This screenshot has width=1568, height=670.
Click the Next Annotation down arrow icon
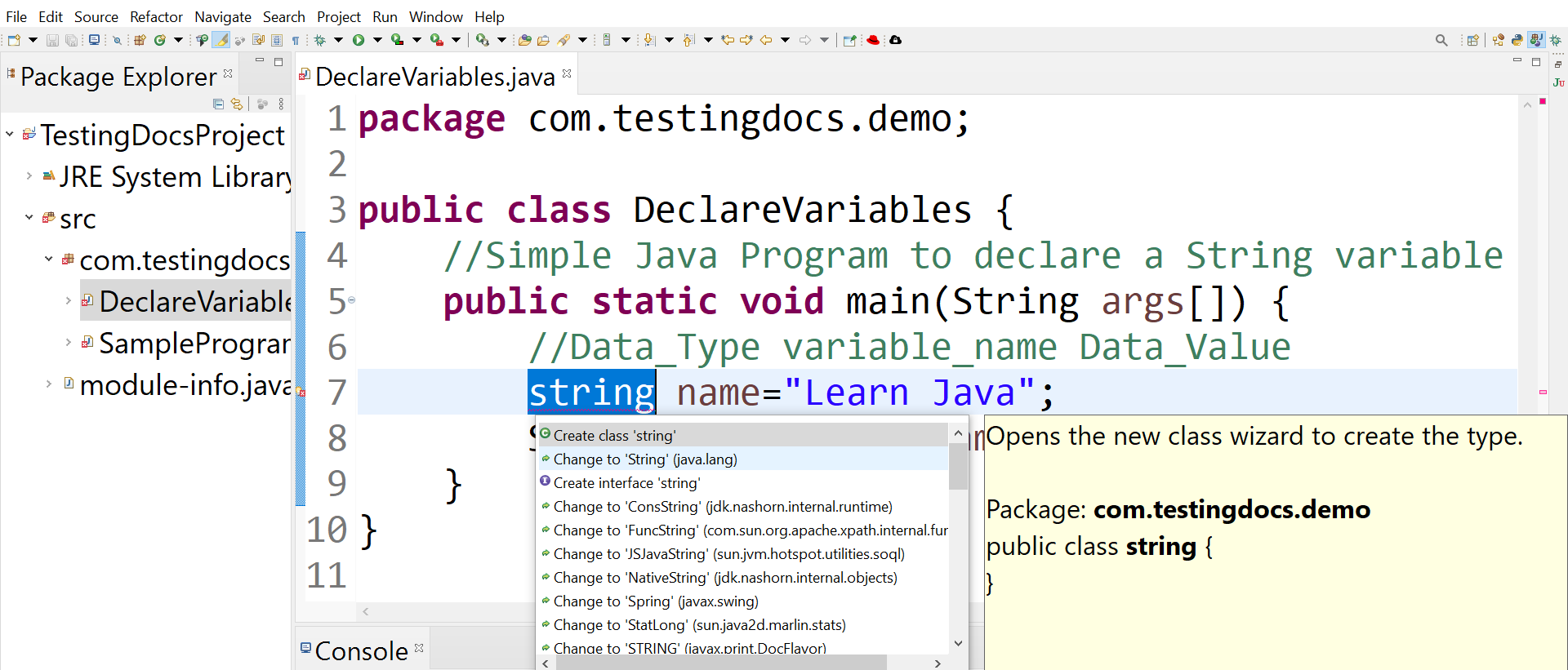(649, 40)
